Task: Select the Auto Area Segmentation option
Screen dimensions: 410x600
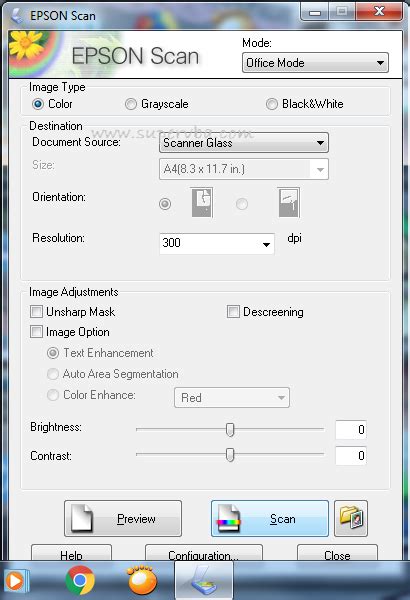Action: (x=53, y=373)
